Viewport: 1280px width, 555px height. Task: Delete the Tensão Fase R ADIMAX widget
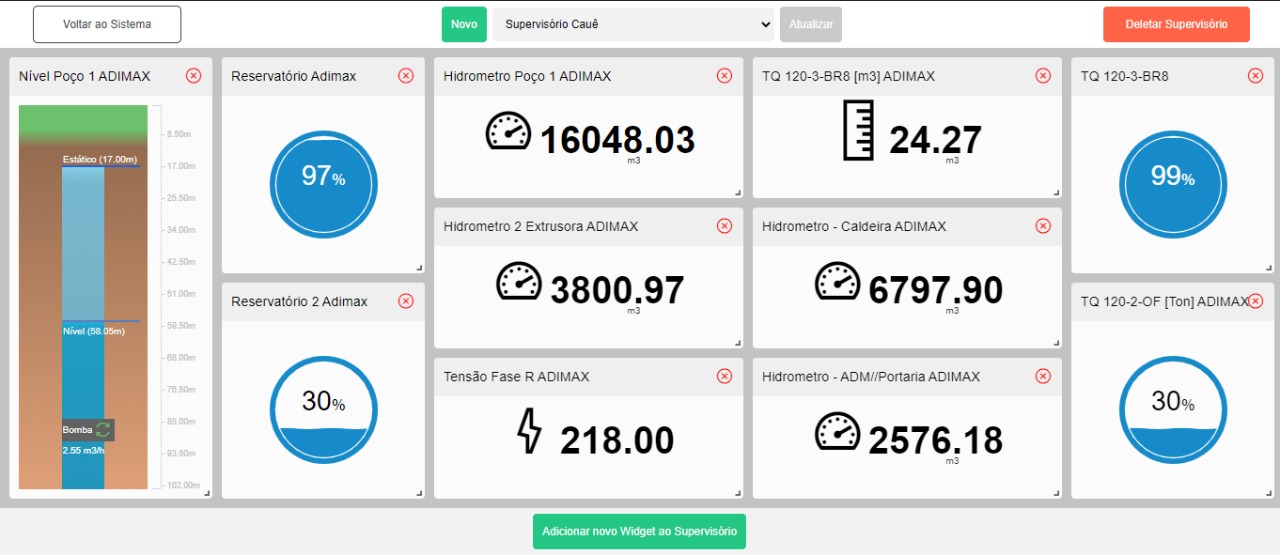[724, 377]
